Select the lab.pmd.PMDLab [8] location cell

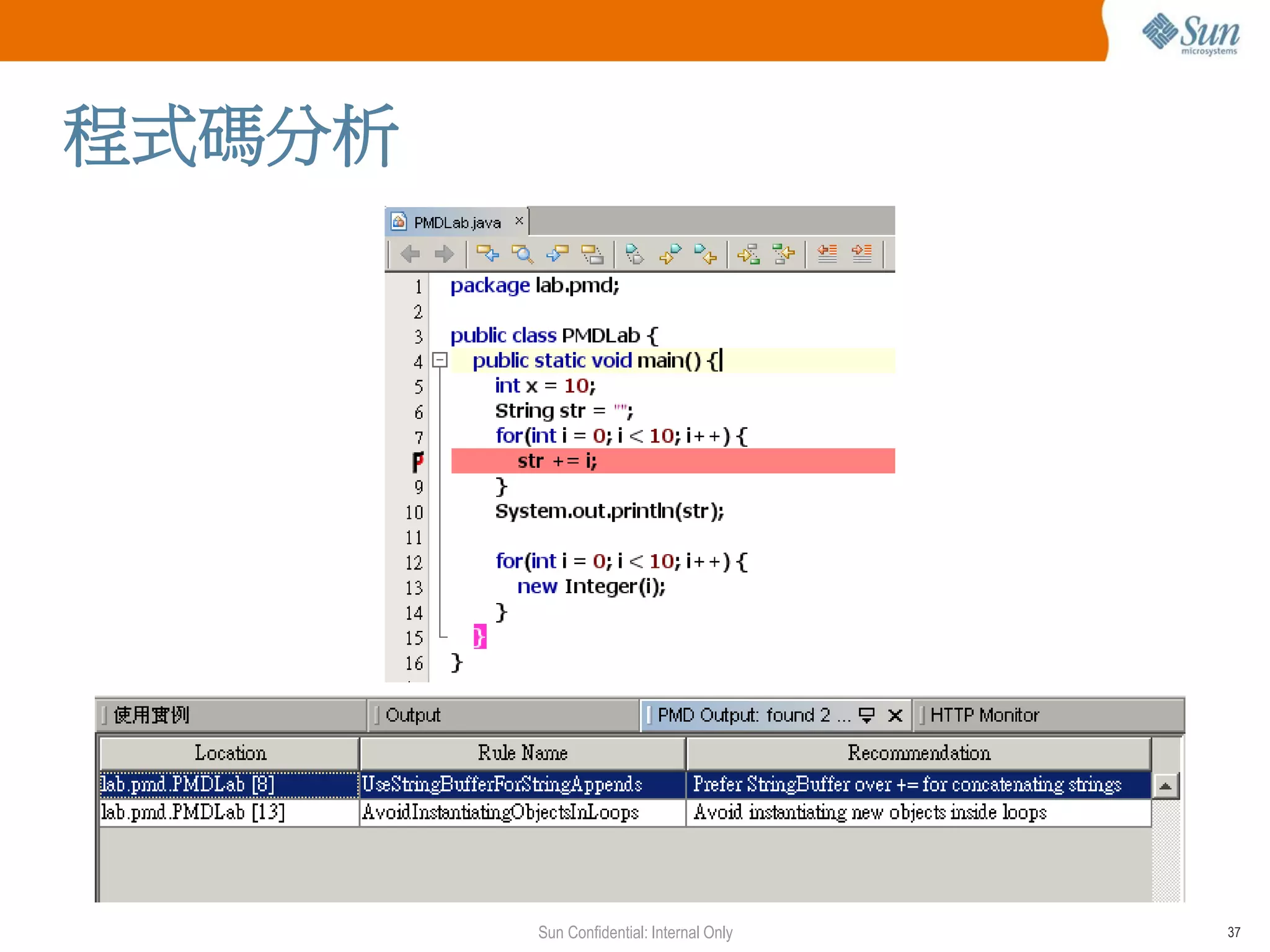(229, 785)
